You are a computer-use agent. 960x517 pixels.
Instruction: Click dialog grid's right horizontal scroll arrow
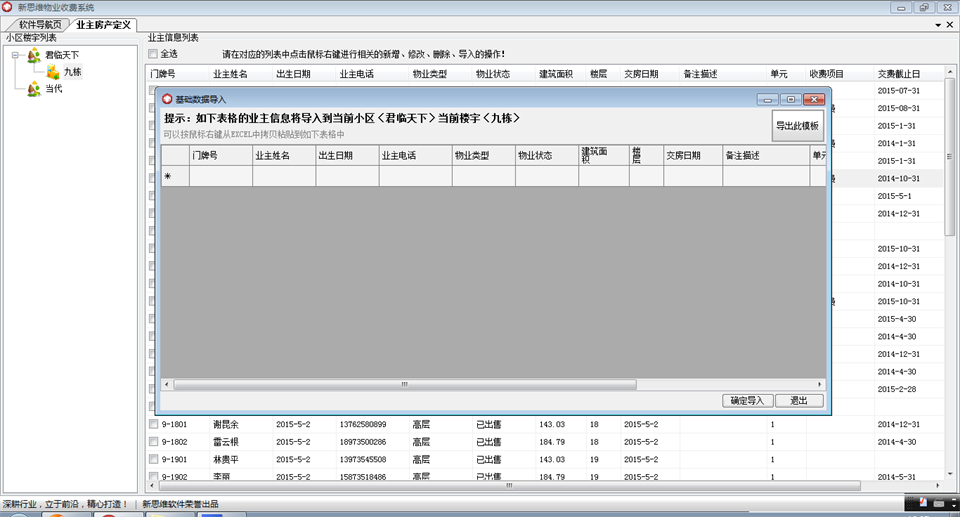coord(820,384)
